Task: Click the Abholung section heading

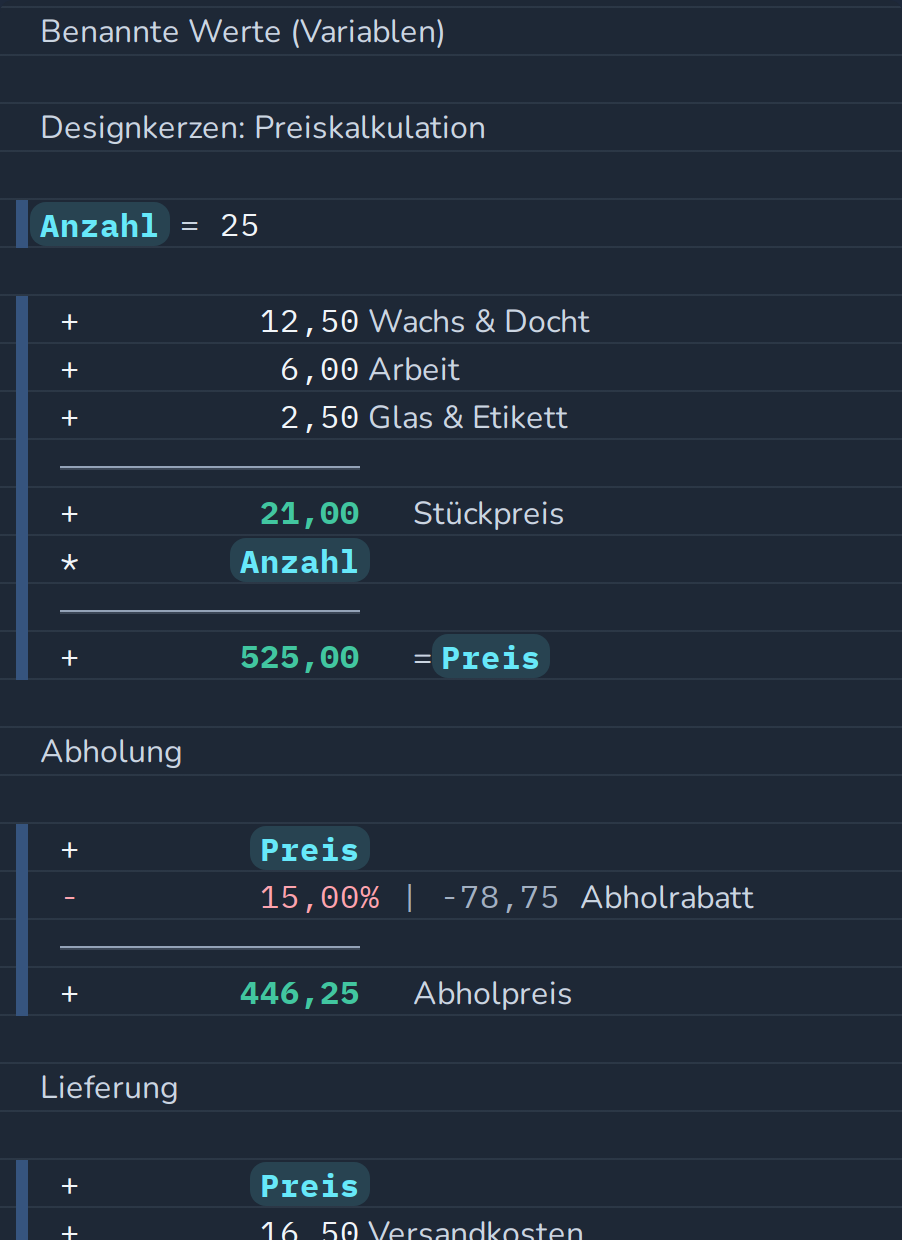Action: [x=111, y=752]
